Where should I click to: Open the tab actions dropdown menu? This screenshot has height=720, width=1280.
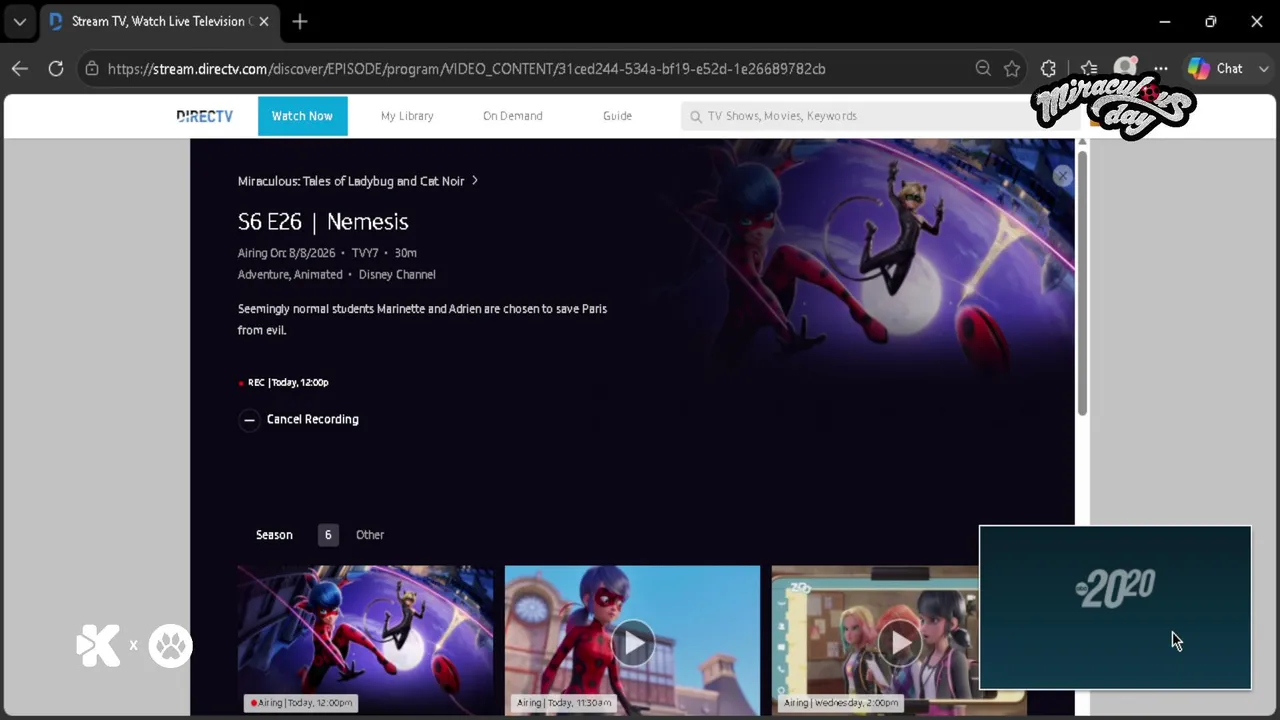pos(20,21)
